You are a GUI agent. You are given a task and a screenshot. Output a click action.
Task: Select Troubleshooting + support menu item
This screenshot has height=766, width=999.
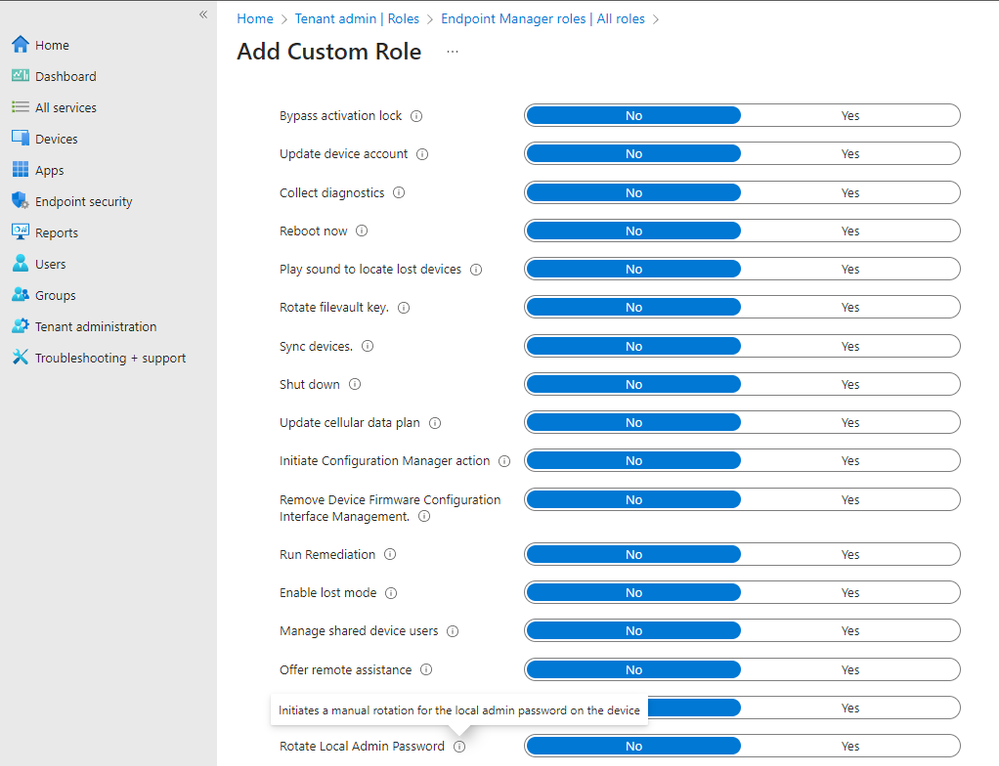(110, 358)
